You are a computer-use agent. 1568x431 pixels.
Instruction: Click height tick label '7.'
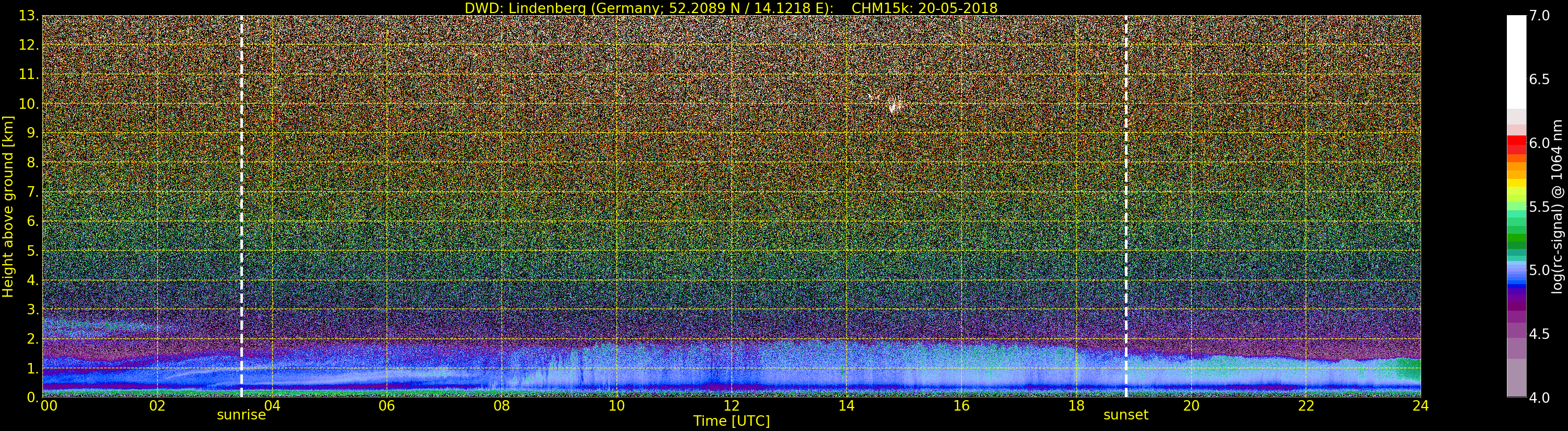[x=32, y=192]
